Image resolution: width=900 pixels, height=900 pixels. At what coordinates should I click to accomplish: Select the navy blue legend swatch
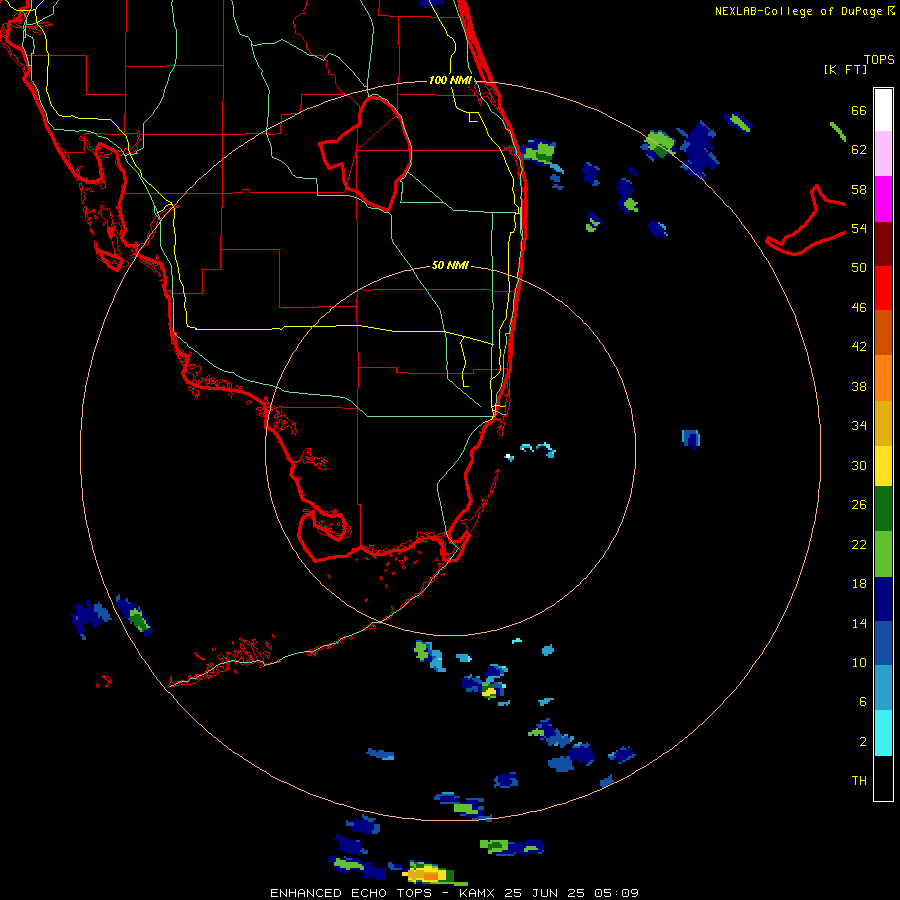tap(883, 599)
